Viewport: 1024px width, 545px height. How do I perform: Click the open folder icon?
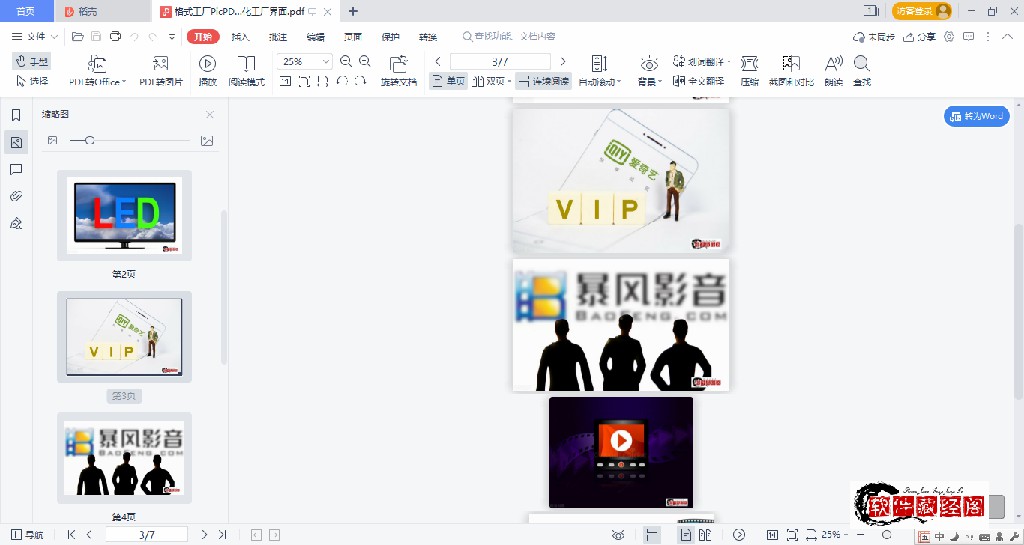pyautogui.click(x=78, y=37)
